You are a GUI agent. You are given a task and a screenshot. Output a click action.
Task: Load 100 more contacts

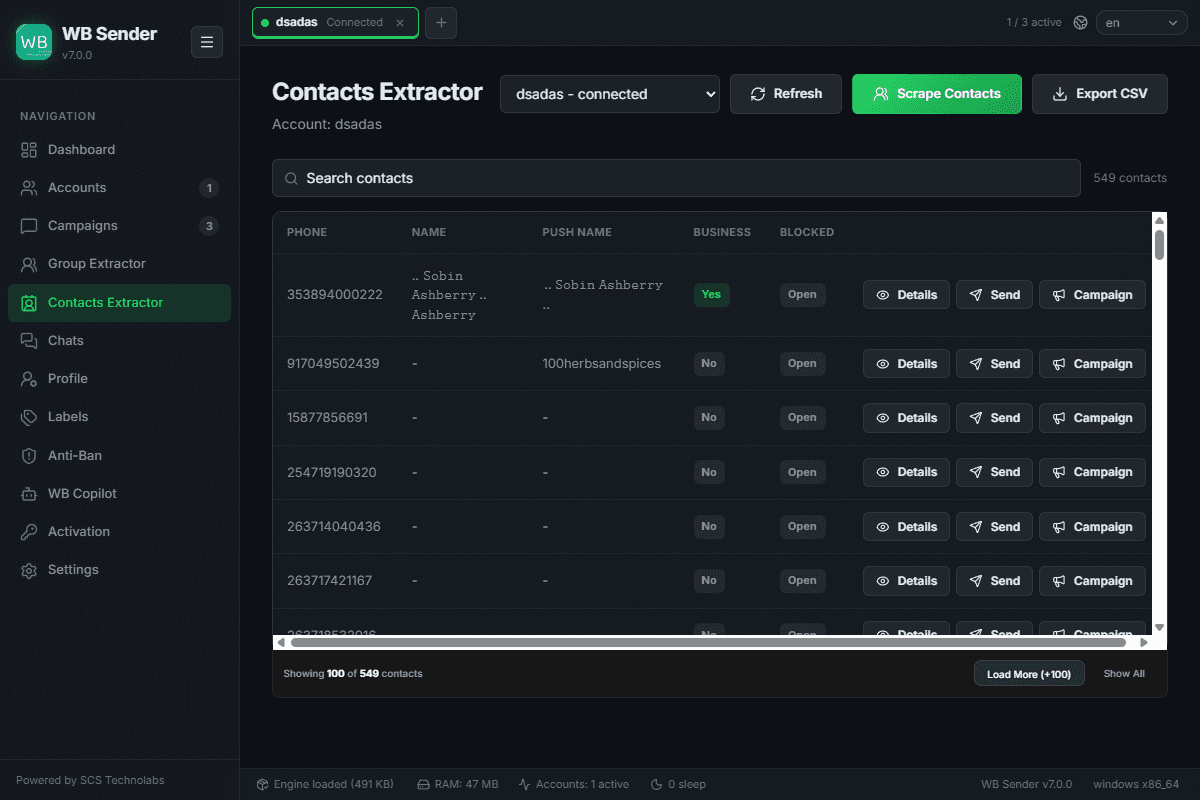click(1029, 674)
